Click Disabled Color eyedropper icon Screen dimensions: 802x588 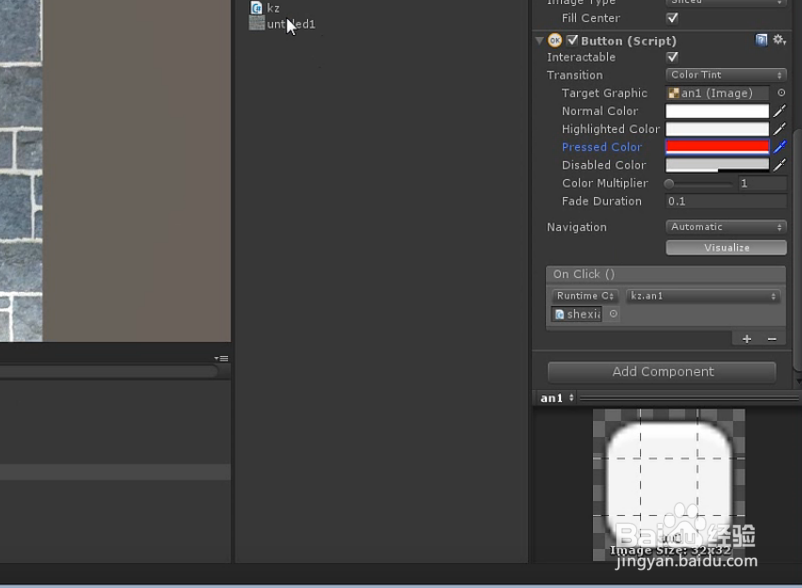pyautogui.click(x=779, y=165)
